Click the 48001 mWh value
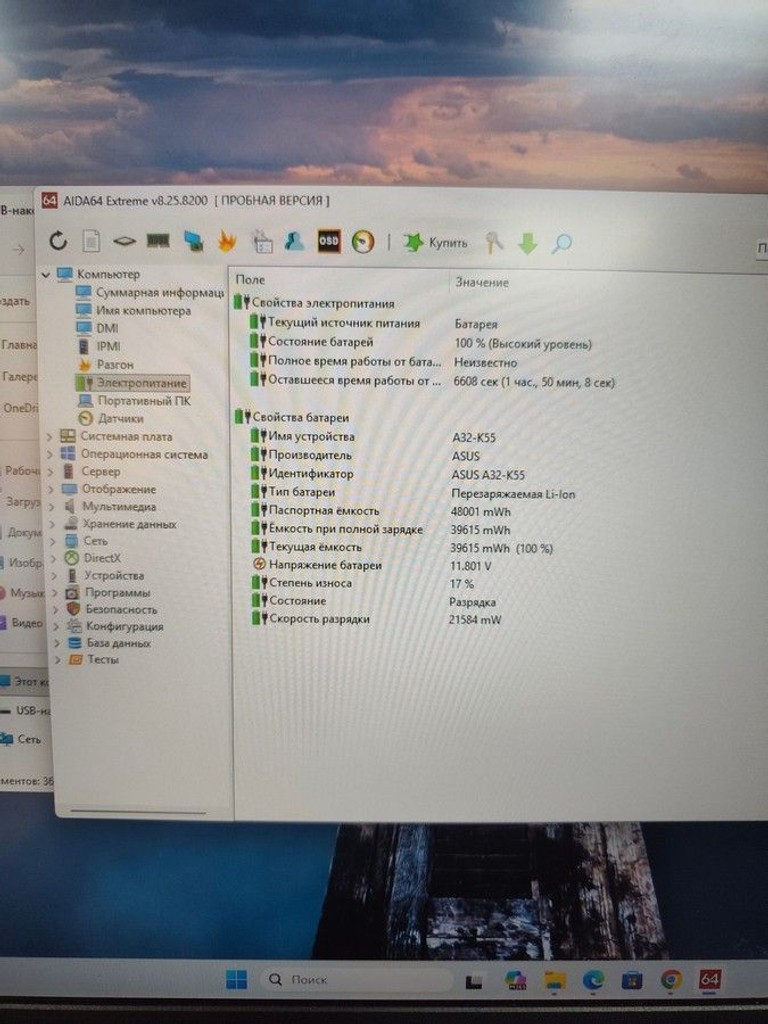Viewport: 768px width, 1024px height. [481, 512]
